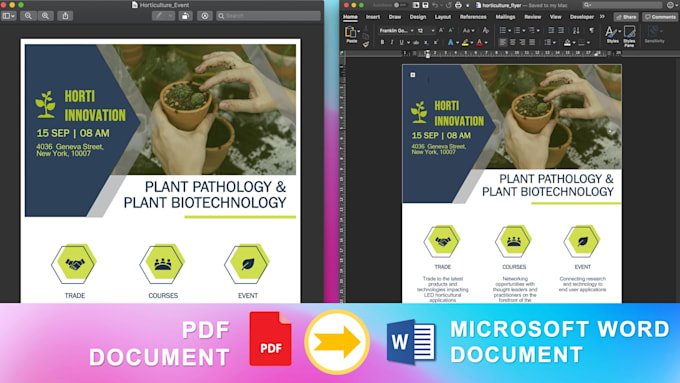
Task: Increase font size with larger A
Action: [x=441, y=30]
